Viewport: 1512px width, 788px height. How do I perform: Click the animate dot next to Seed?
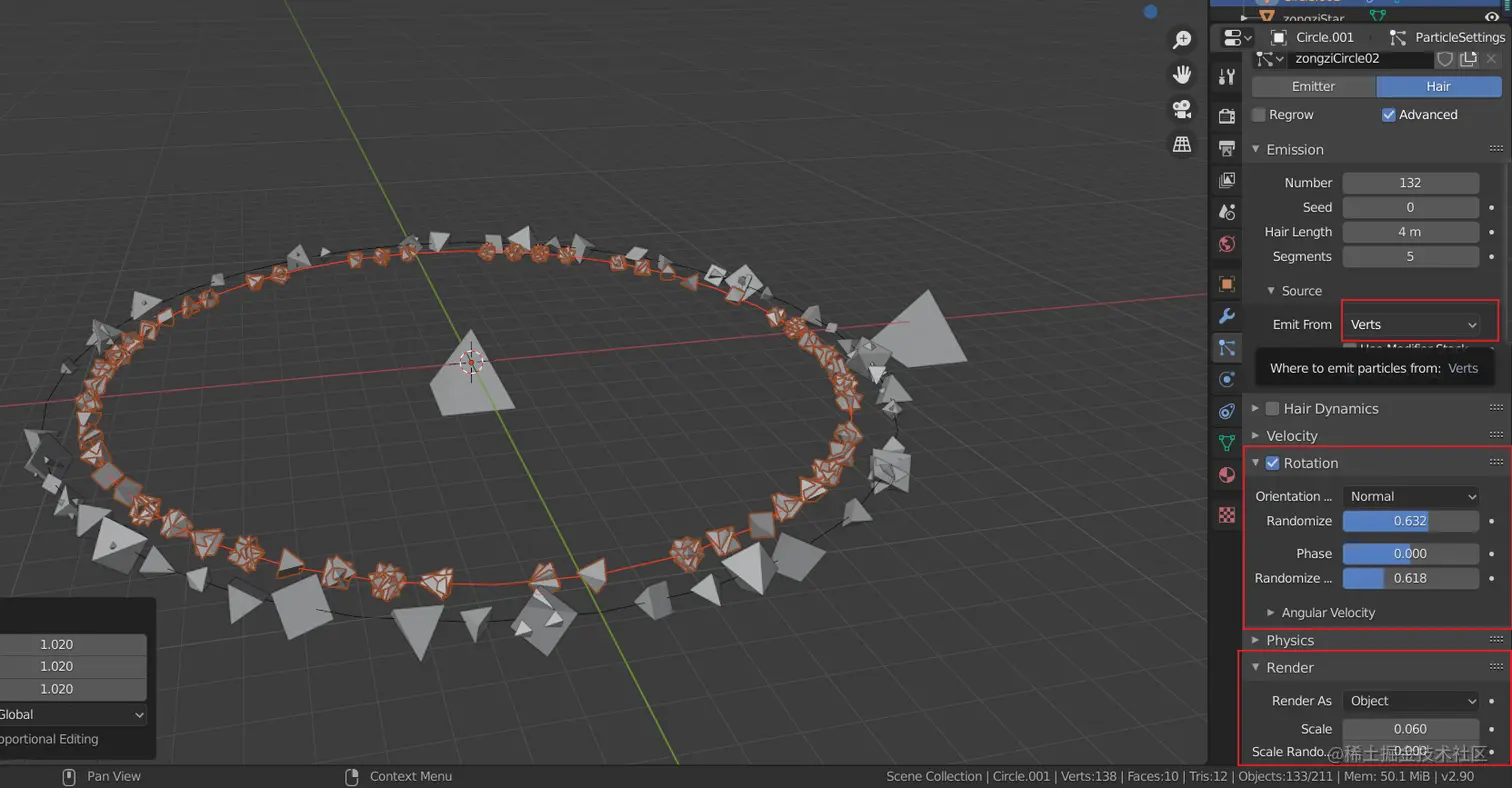pyautogui.click(x=1491, y=208)
